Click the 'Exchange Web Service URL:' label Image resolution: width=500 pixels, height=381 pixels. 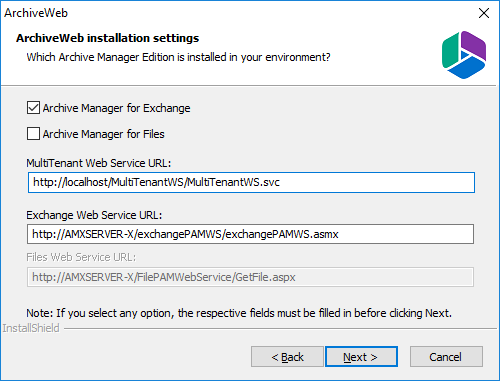[94, 215]
